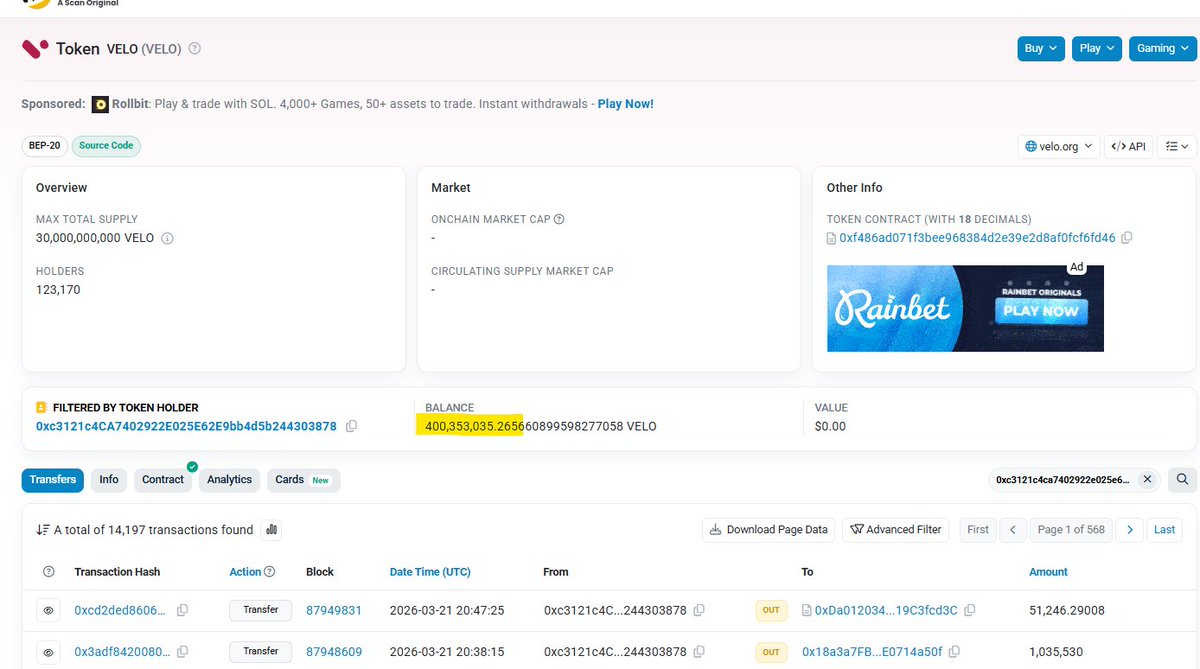The height and width of the screenshot is (669, 1200).
Task: Go to First page of results
Action: (x=978, y=530)
